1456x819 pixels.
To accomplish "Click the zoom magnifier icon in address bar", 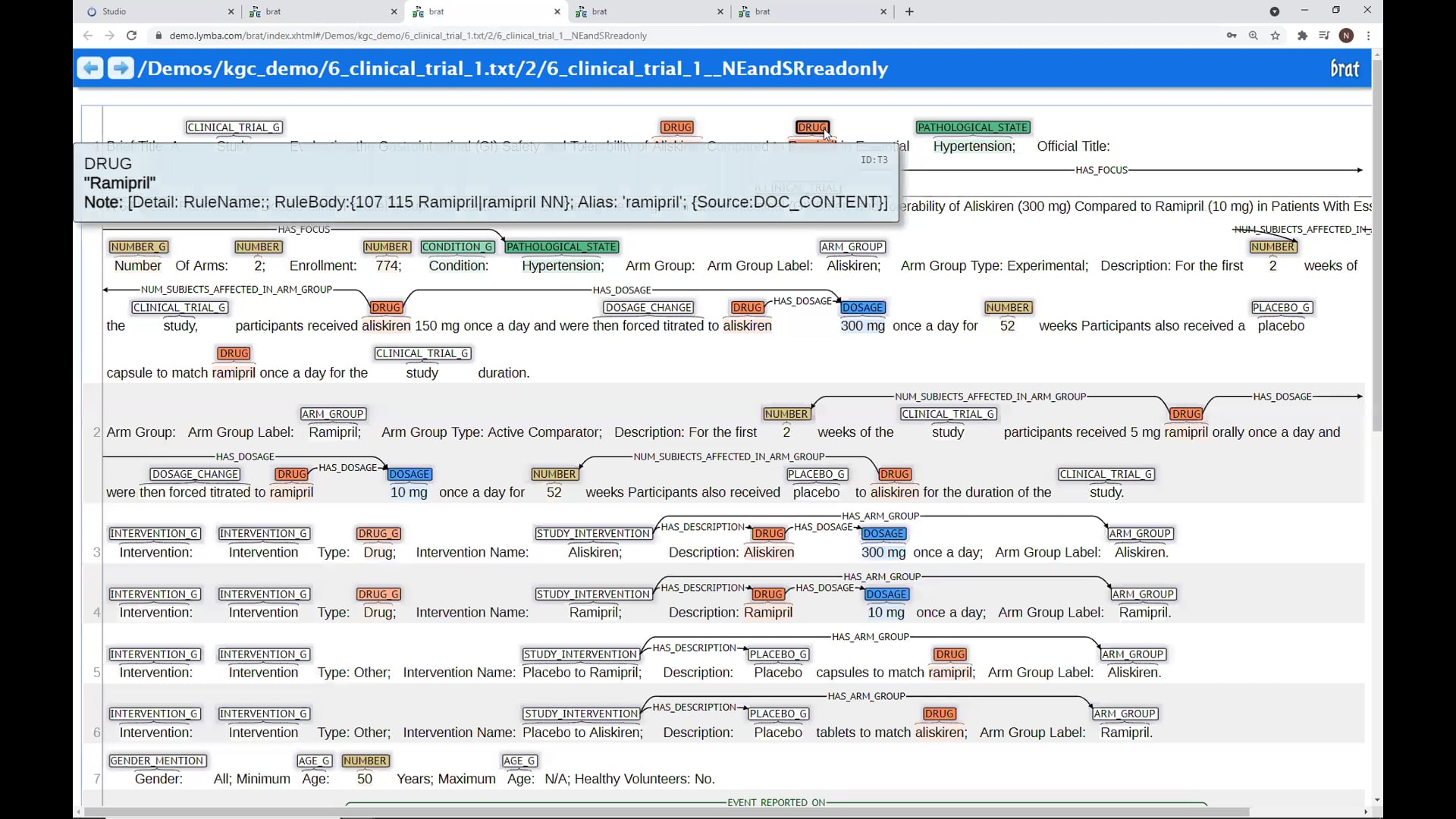I will pos(1254,36).
